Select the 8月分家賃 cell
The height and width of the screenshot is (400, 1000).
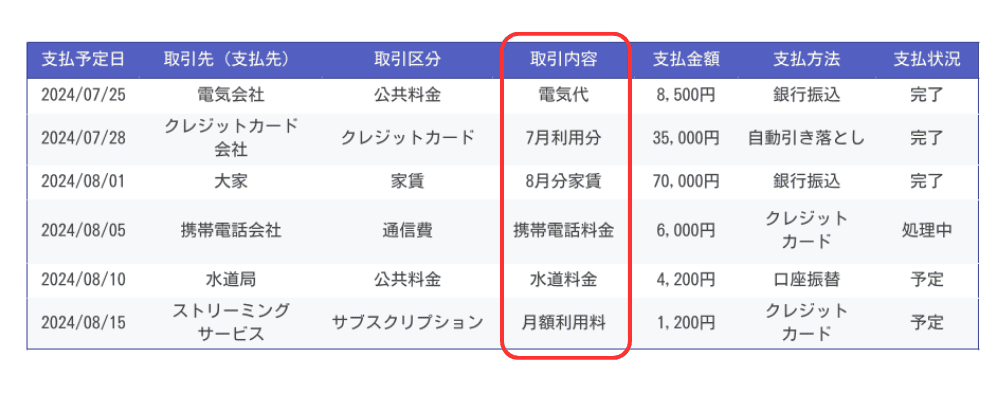coord(563,182)
